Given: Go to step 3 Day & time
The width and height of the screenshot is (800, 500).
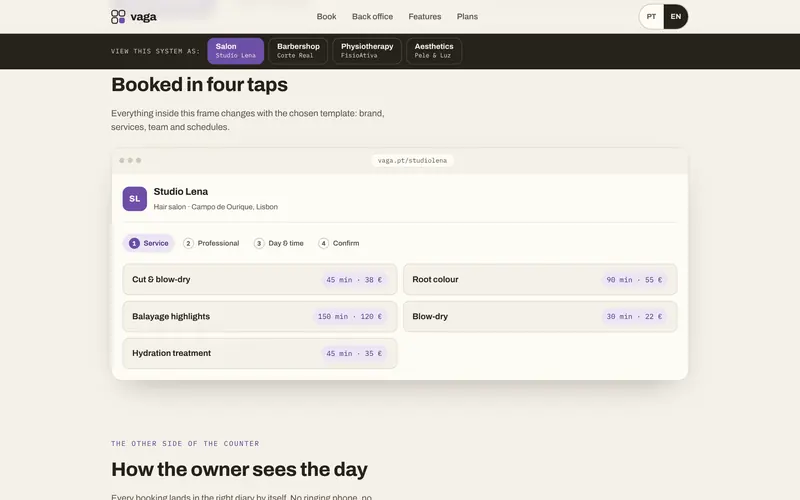Looking at the screenshot, I should pyautogui.click(x=279, y=243).
